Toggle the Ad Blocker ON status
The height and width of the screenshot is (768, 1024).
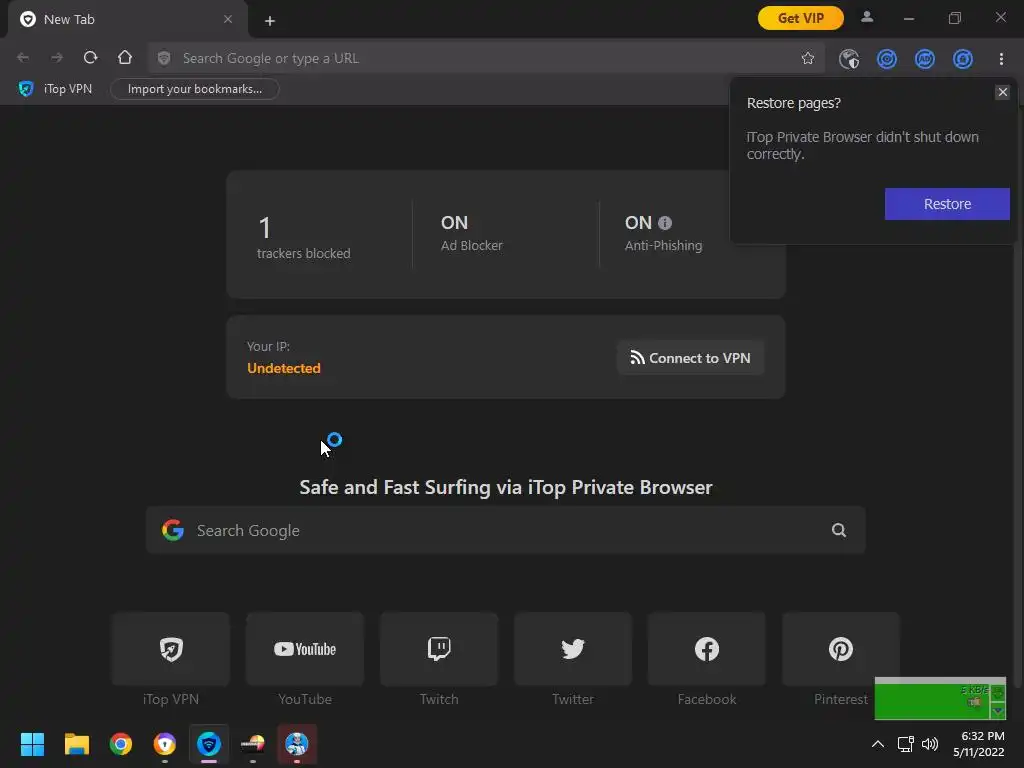[455, 223]
